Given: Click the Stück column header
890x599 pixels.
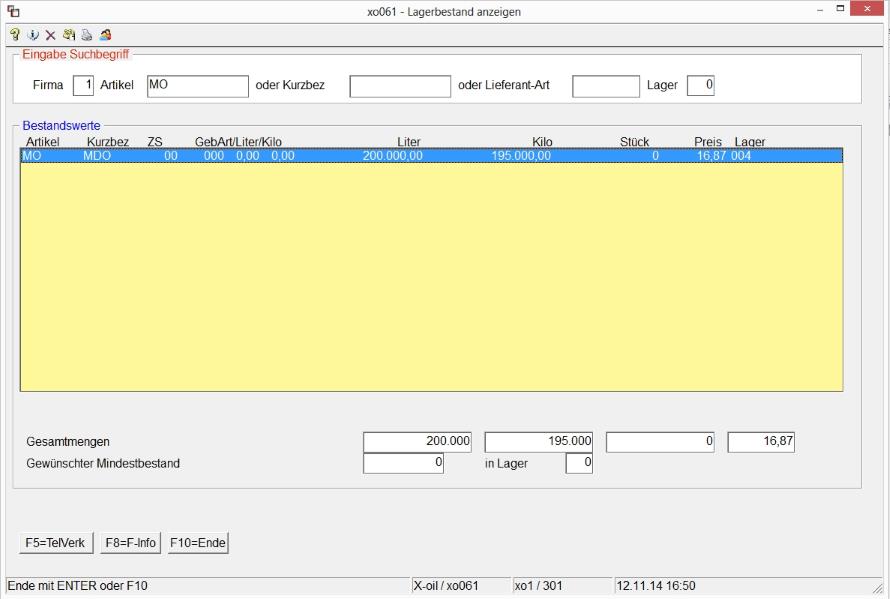Looking at the screenshot, I should pyautogui.click(x=635, y=141).
